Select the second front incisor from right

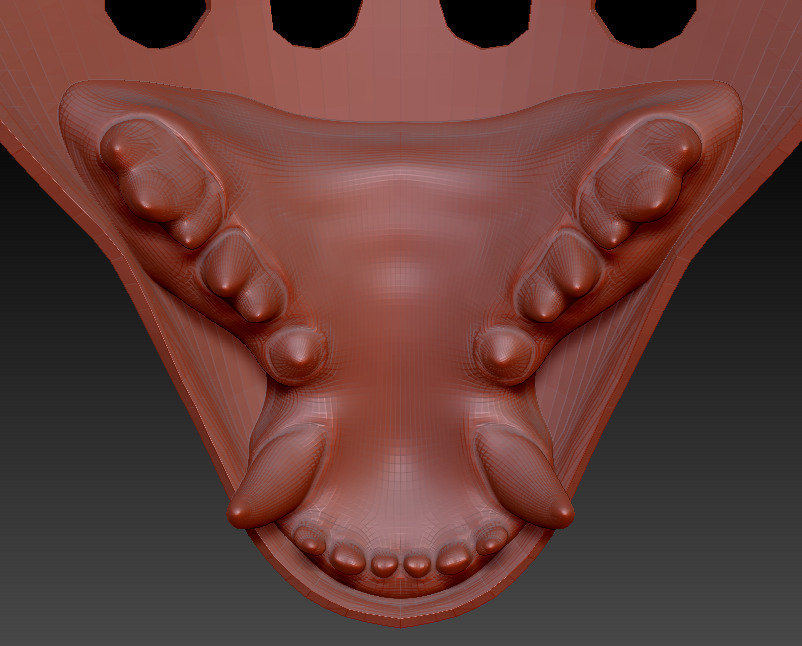(x=454, y=558)
